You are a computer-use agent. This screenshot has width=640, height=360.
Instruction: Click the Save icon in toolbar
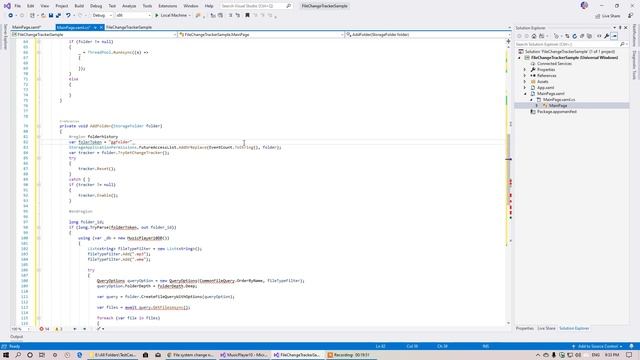point(51,16)
